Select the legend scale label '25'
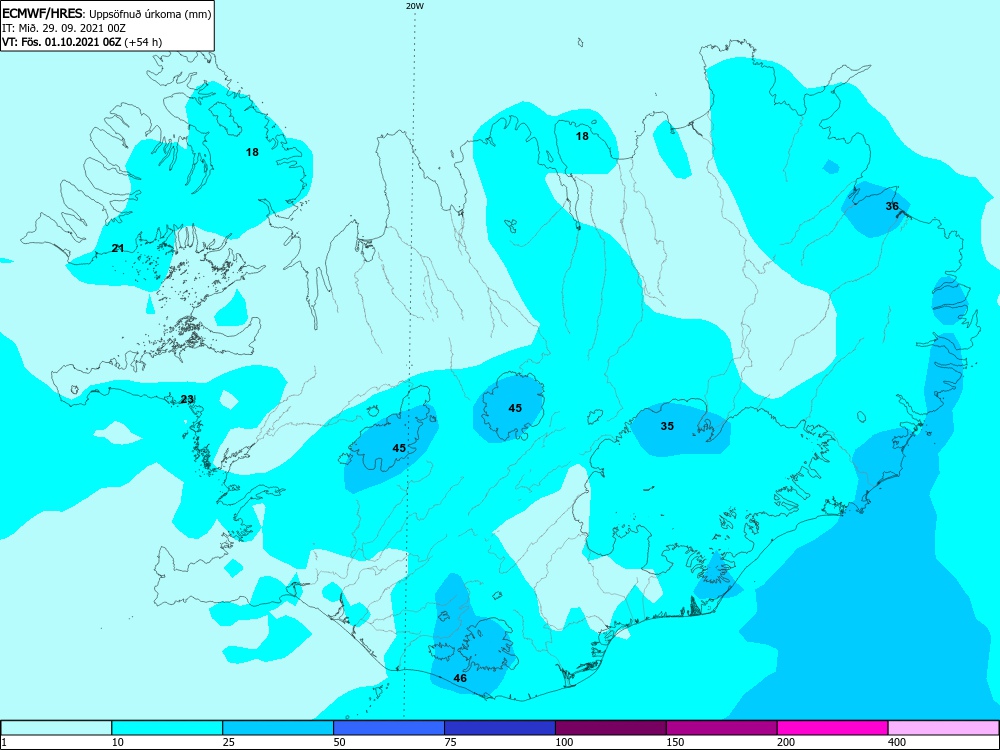Viewport: 1000px width, 750px height. coord(229,742)
